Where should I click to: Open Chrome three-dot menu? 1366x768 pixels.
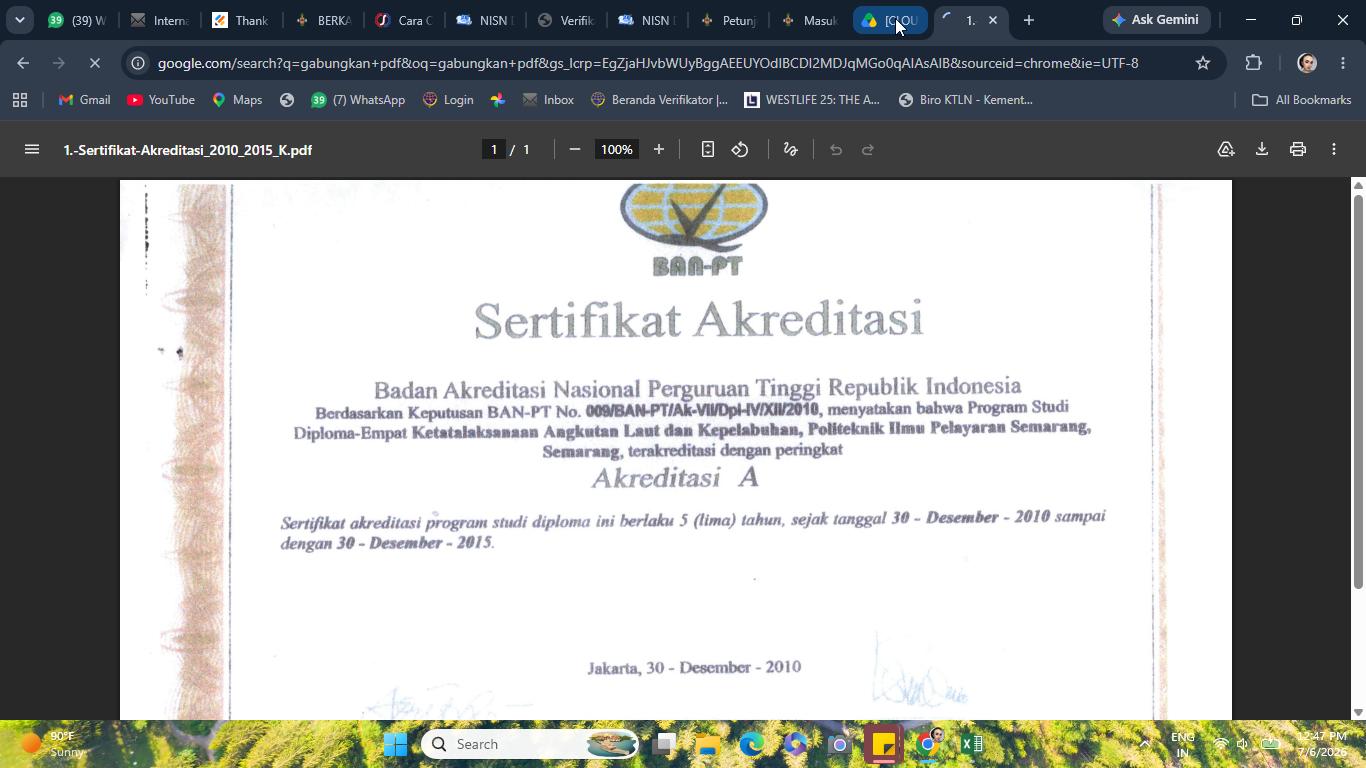(x=1343, y=63)
